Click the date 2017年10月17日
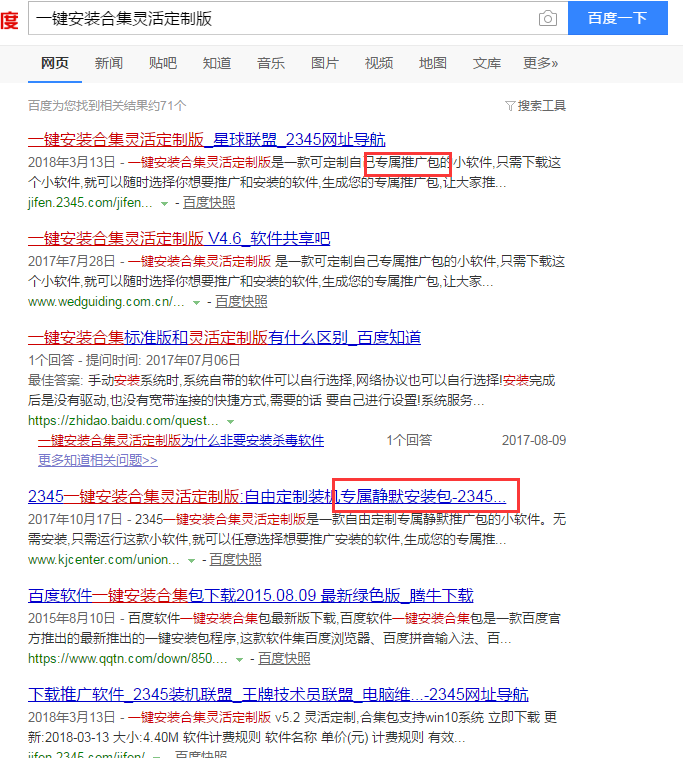The width and height of the screenshot is (683, 758). pyautogui.click(x=75, y=519)
